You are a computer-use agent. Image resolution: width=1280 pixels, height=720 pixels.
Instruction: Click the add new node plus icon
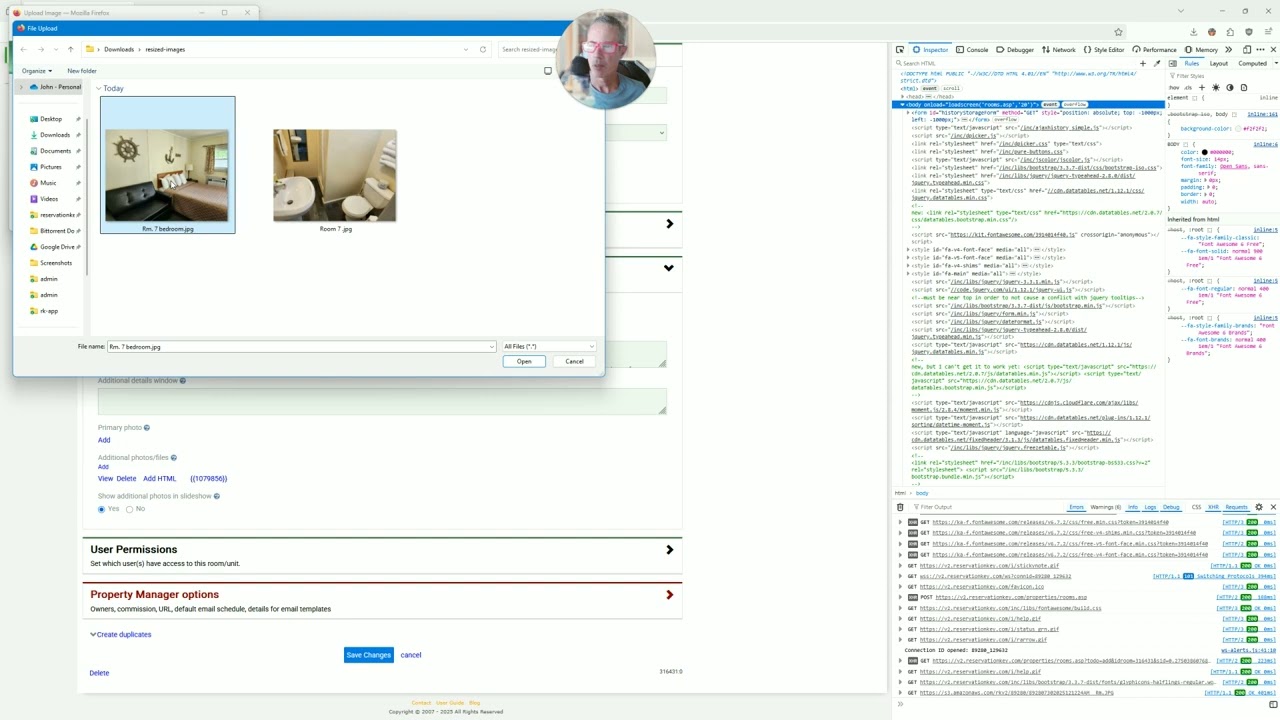click(1143, 63)
